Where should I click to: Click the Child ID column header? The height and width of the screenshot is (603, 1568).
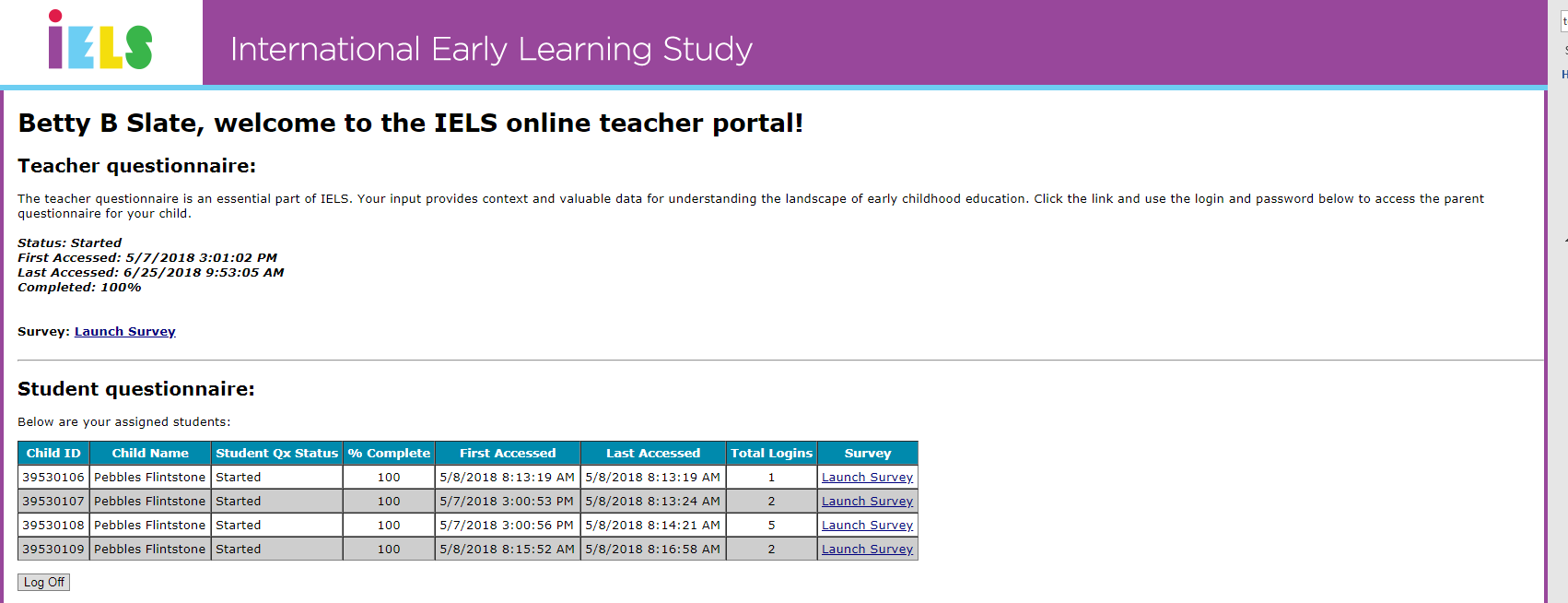[53, 454]
